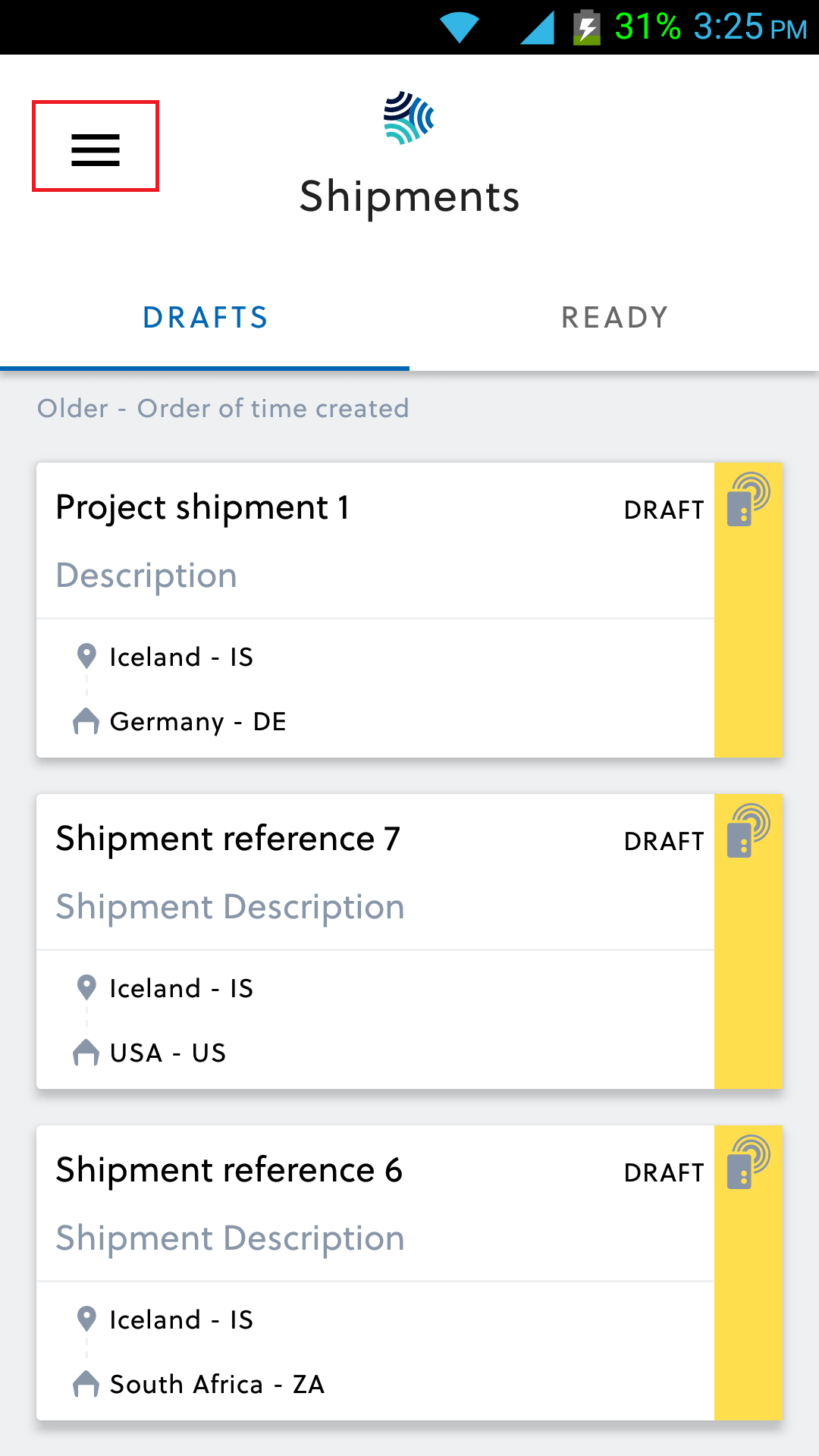Open Project shipment 1 draft
819x1456 pixels.
pos(375,610)
